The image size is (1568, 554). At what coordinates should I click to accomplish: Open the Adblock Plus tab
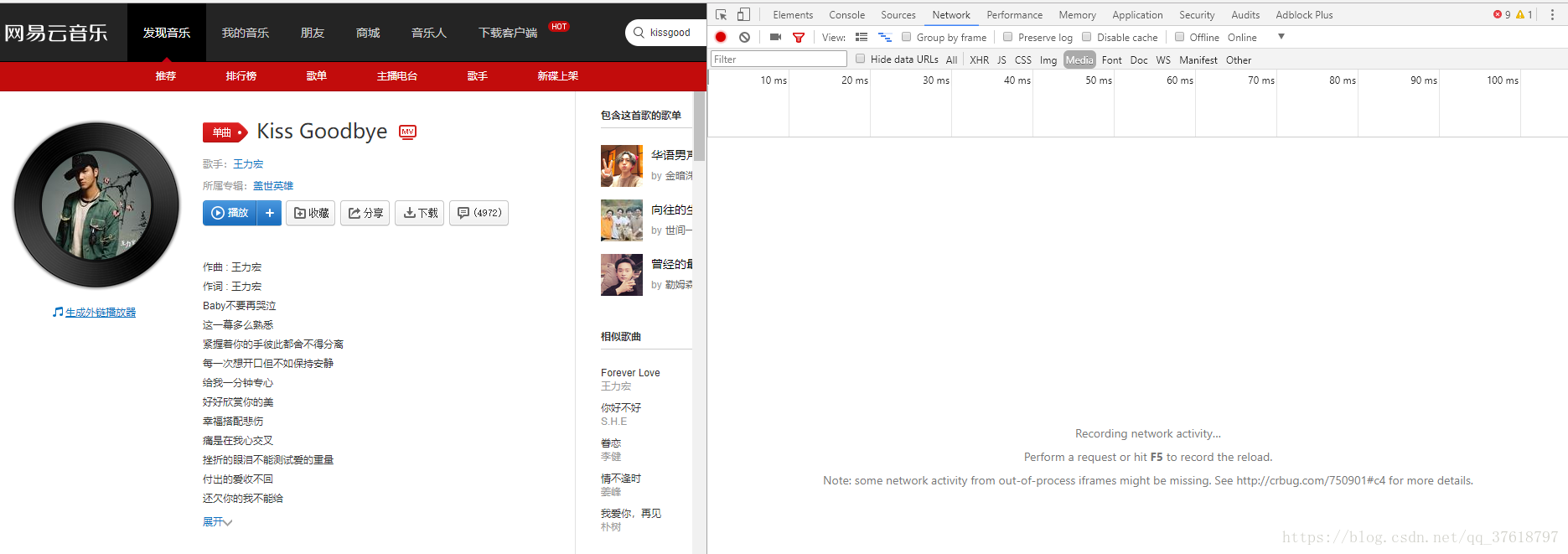point(1304,14)
